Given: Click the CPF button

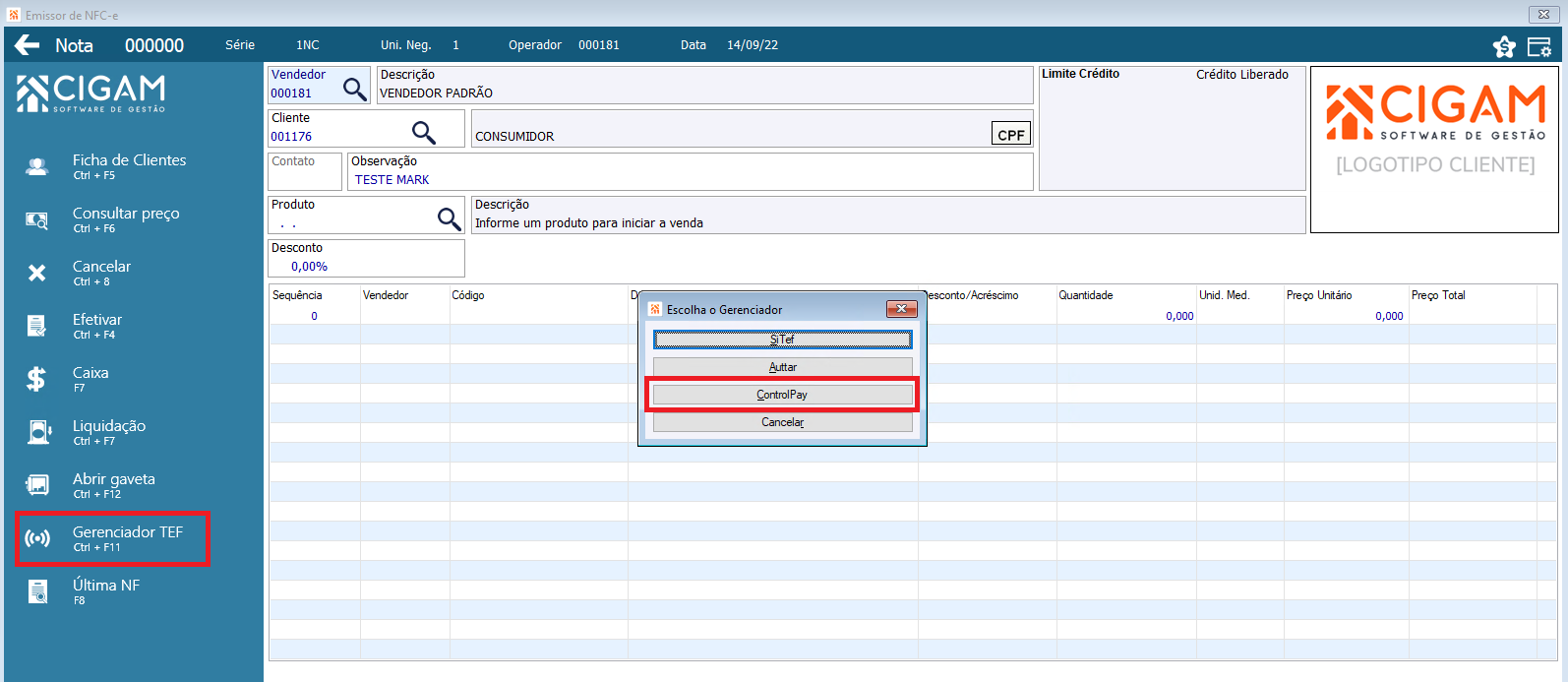Looking at the screenshot, I should (1010, 135).
